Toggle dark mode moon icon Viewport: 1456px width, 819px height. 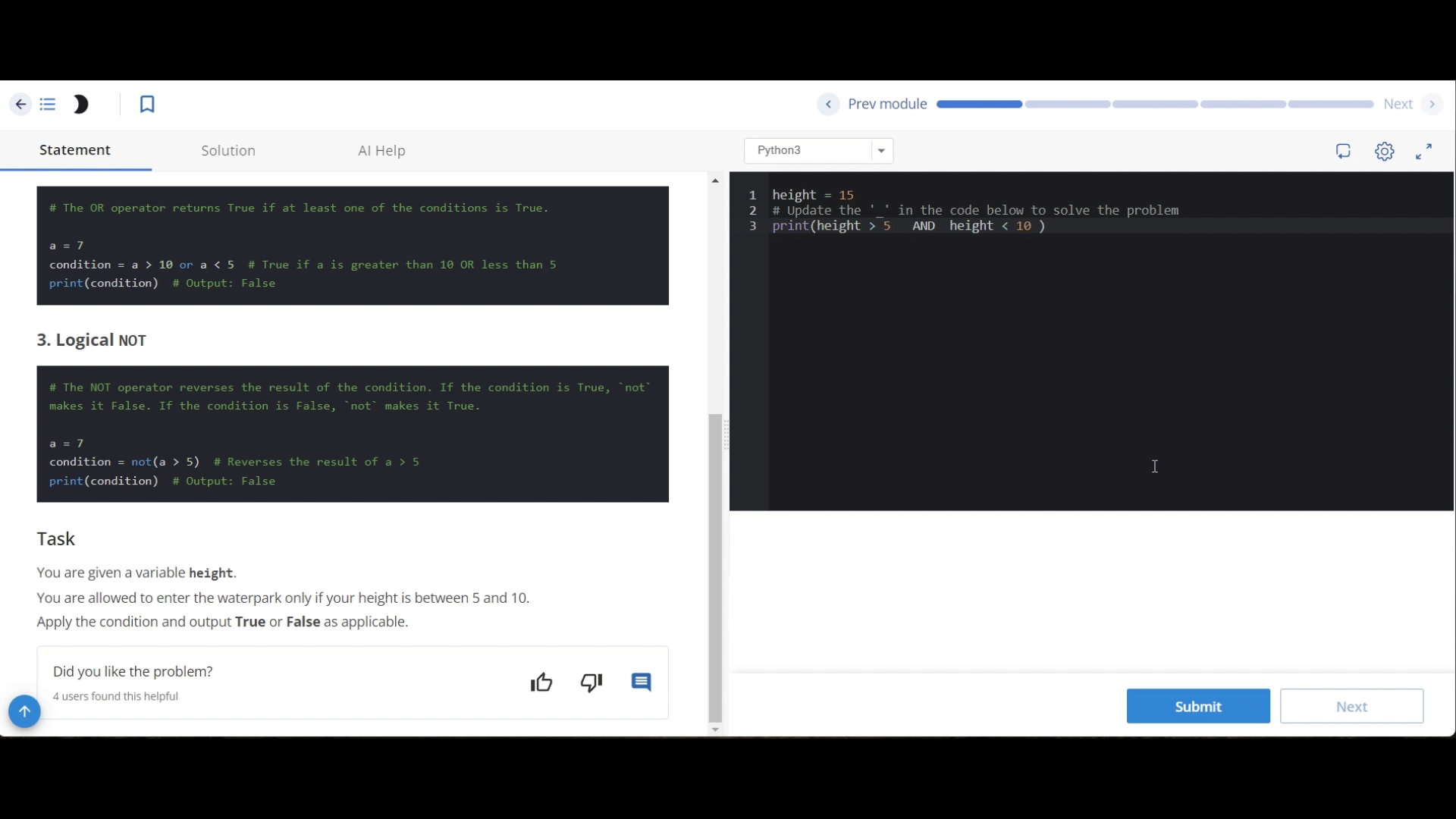coord(80,104)
